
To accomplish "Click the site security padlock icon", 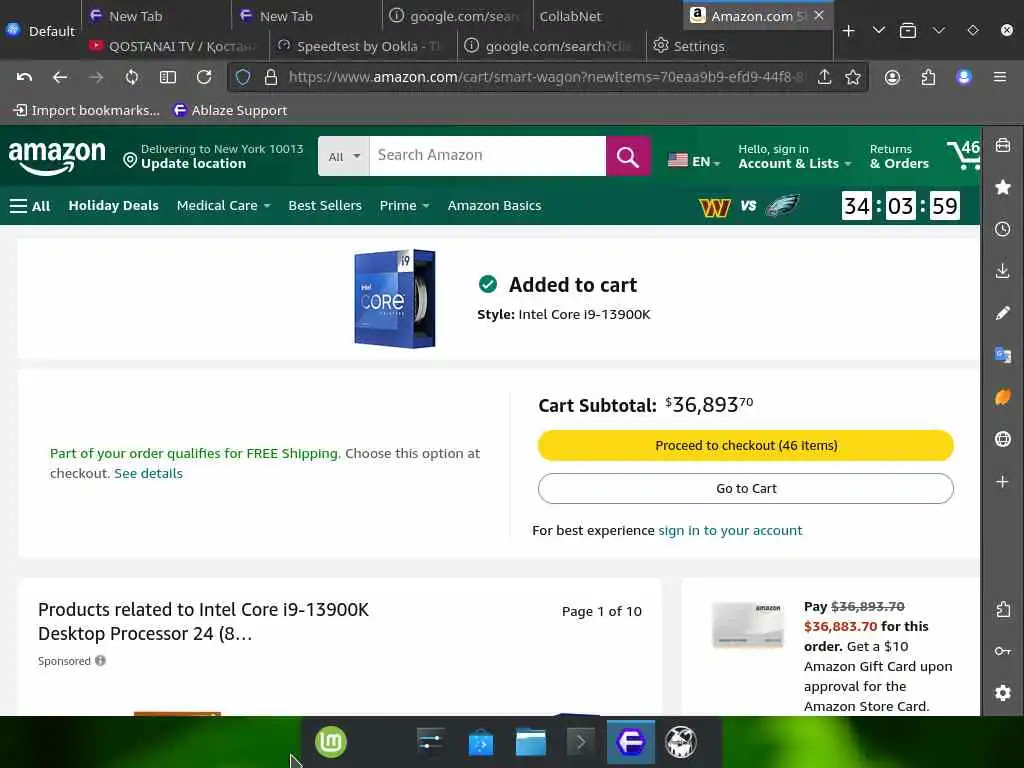I will point(271,77).
